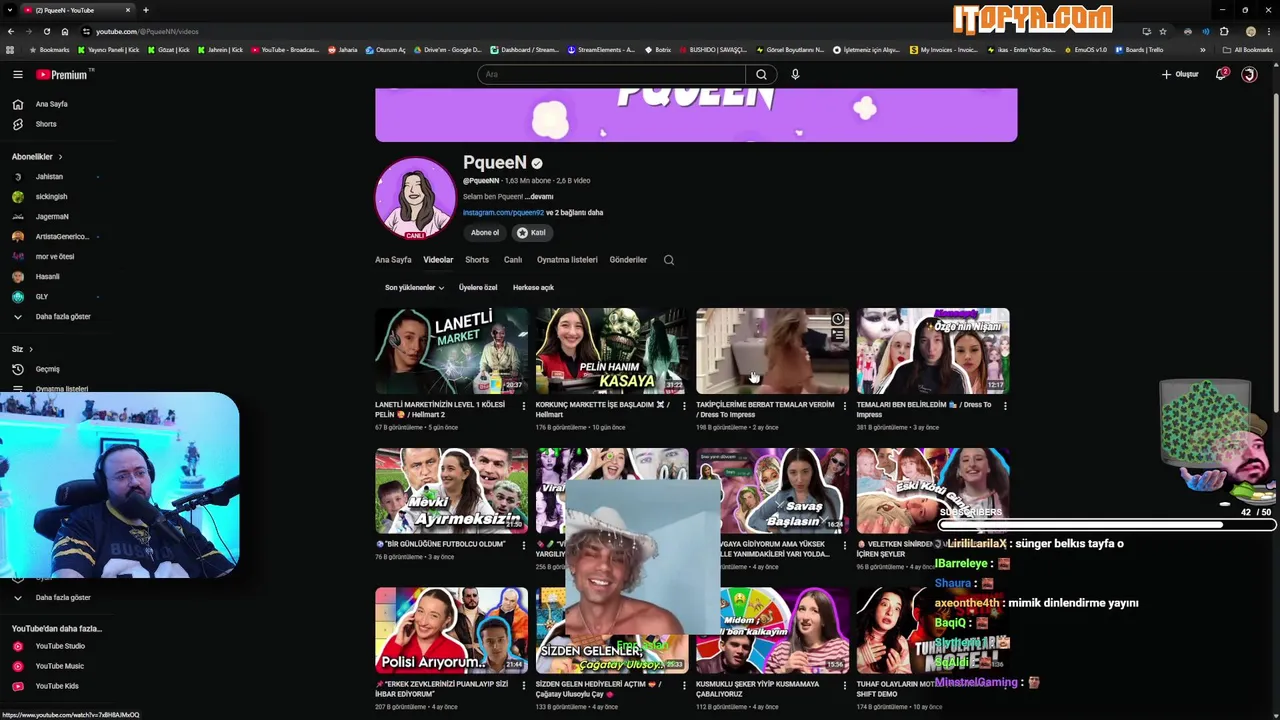Open the YouTube hamburger guide menu
The width and height of the screenshot is (1280, 720).
[17, 74]
